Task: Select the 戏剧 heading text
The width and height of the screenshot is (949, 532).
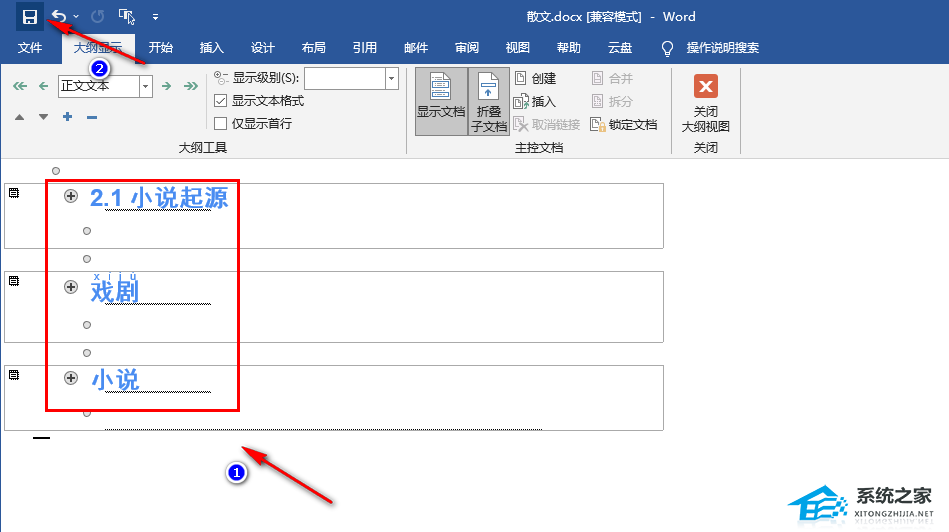Action: pyautogui.click(x=115, y=291)
